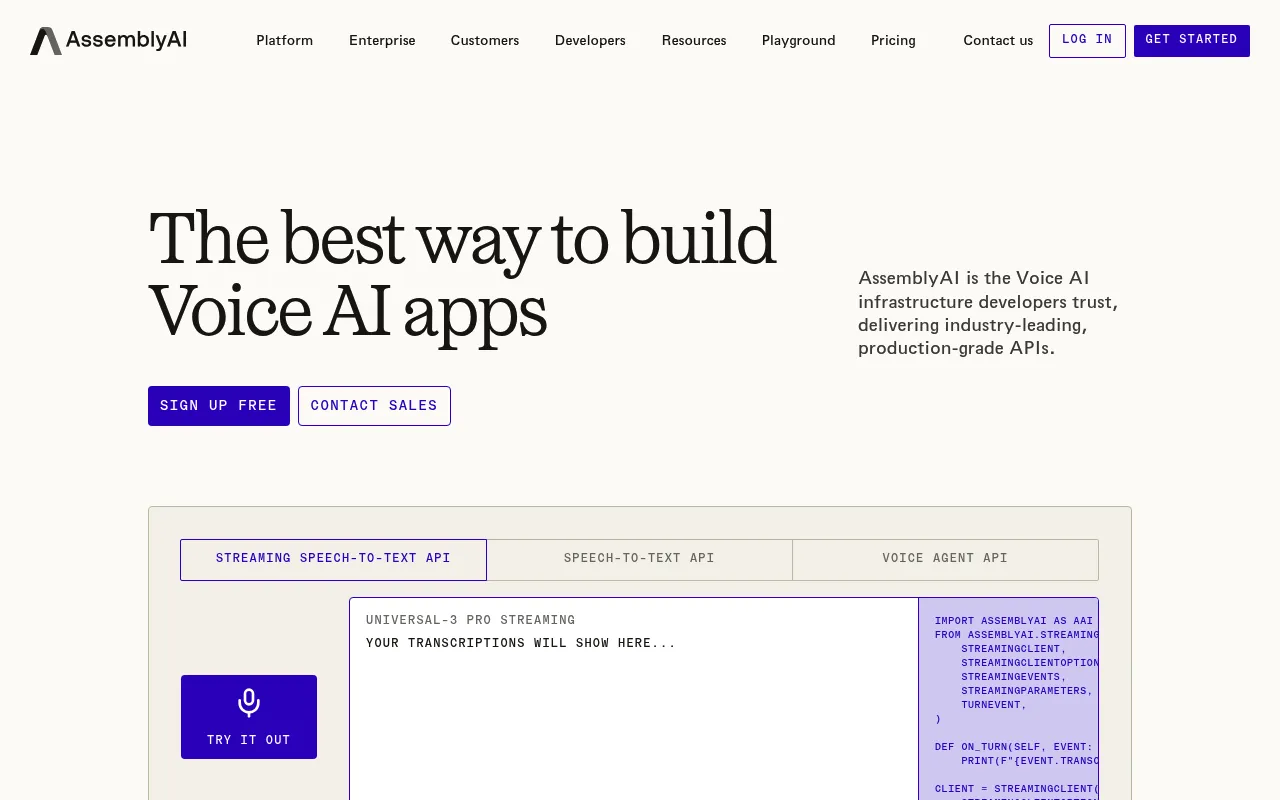Open the Resources menu
The height and width of the screenshot is (800, 1280).
[x=694, y=41]
